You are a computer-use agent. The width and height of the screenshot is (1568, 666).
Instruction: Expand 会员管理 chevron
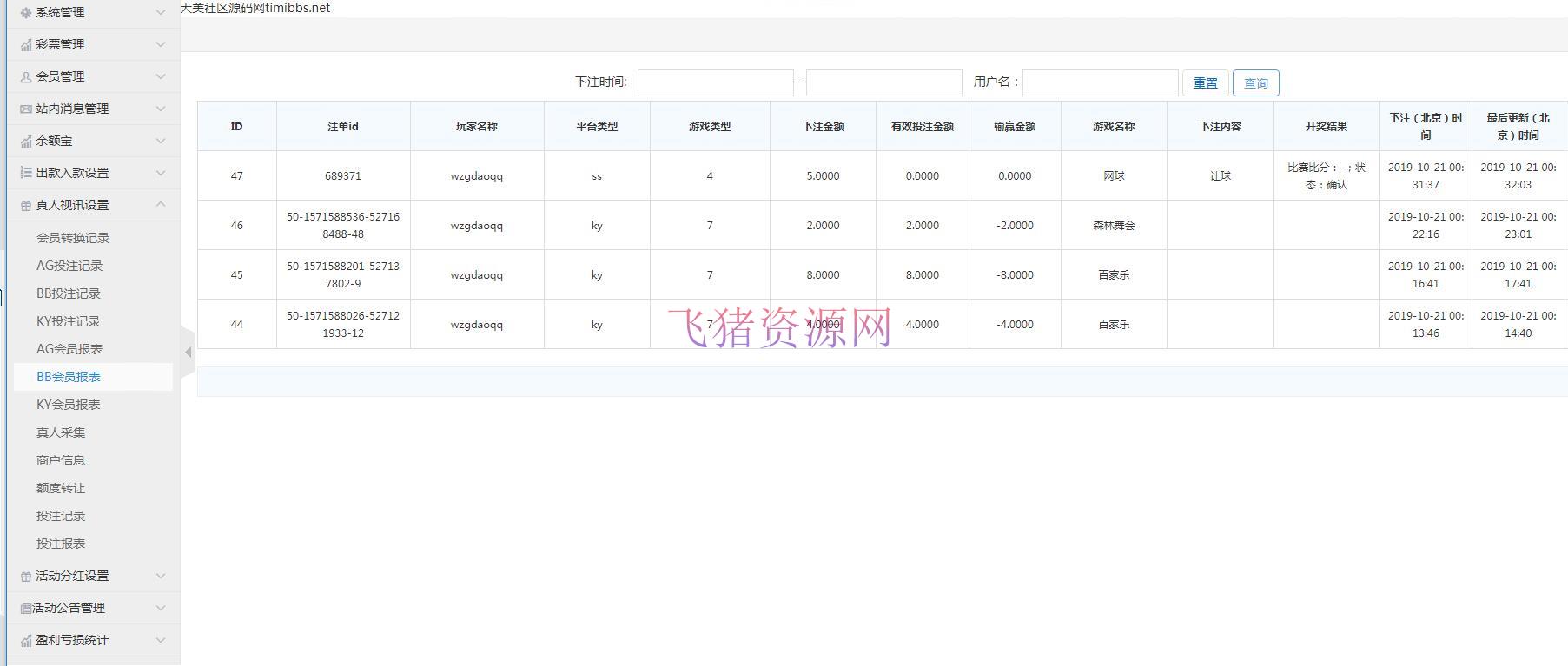coord(161,76)
